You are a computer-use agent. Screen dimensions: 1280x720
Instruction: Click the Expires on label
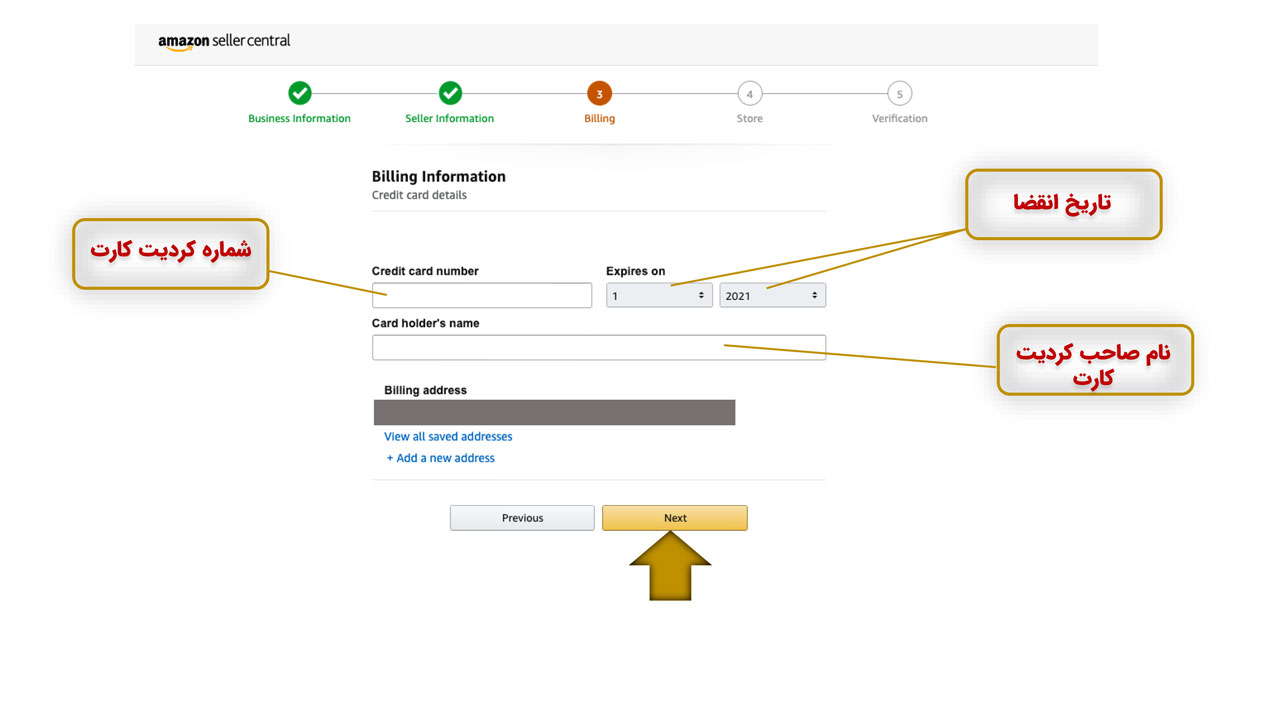[x=636, y=271]
